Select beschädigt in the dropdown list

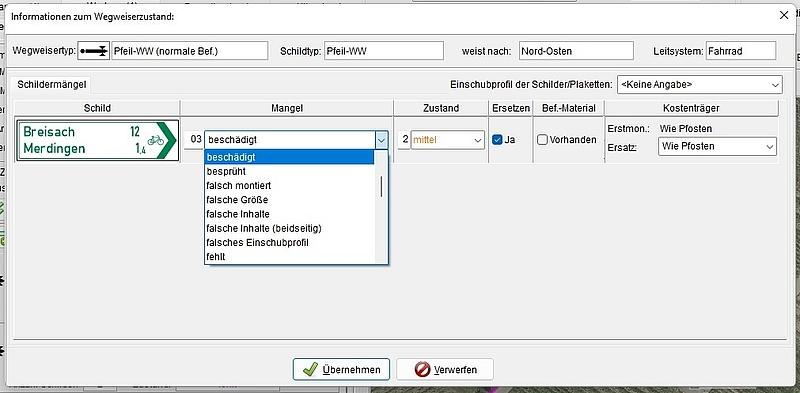coord(289,157)
